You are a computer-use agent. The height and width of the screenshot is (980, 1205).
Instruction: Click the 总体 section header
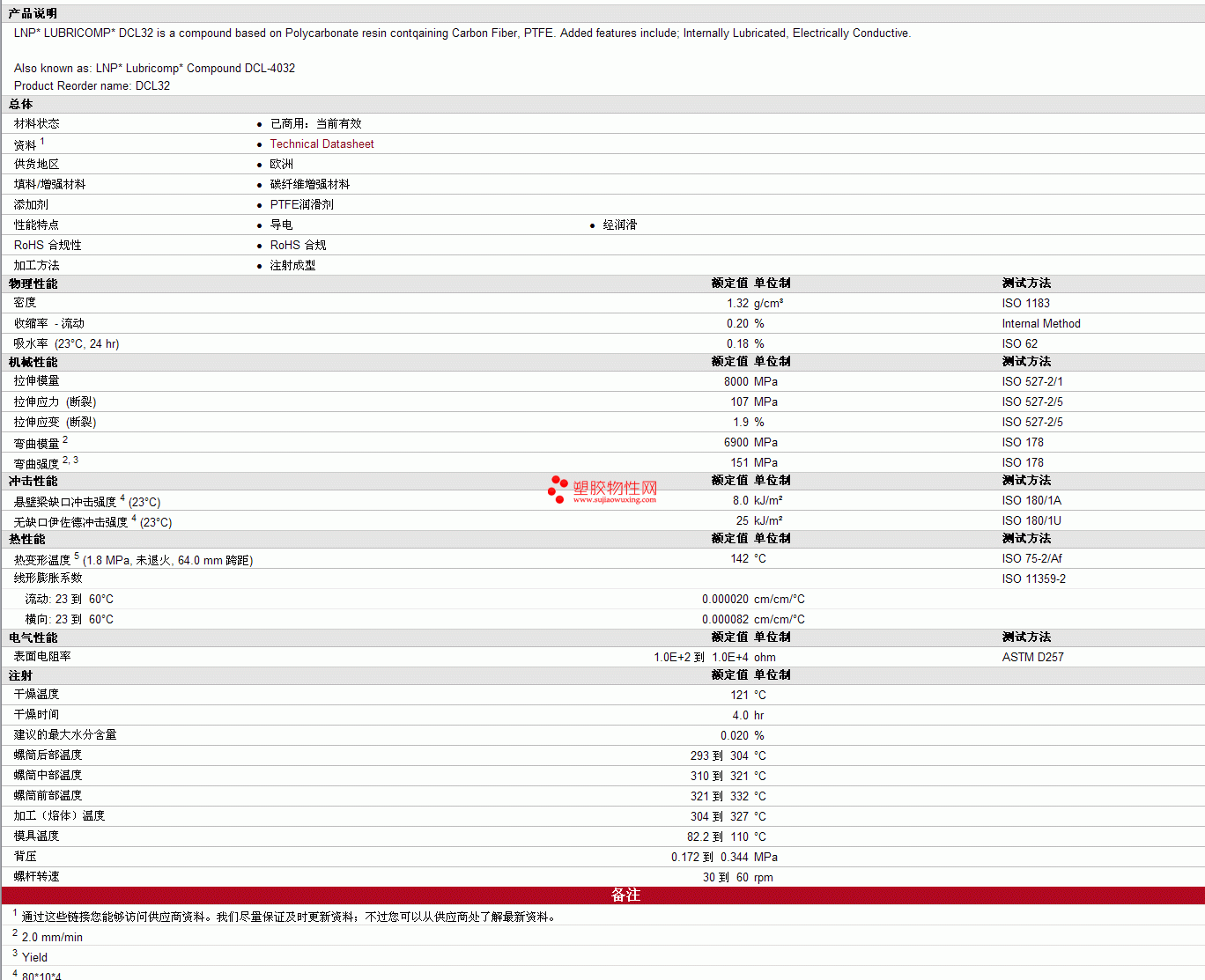pos(20,104)
